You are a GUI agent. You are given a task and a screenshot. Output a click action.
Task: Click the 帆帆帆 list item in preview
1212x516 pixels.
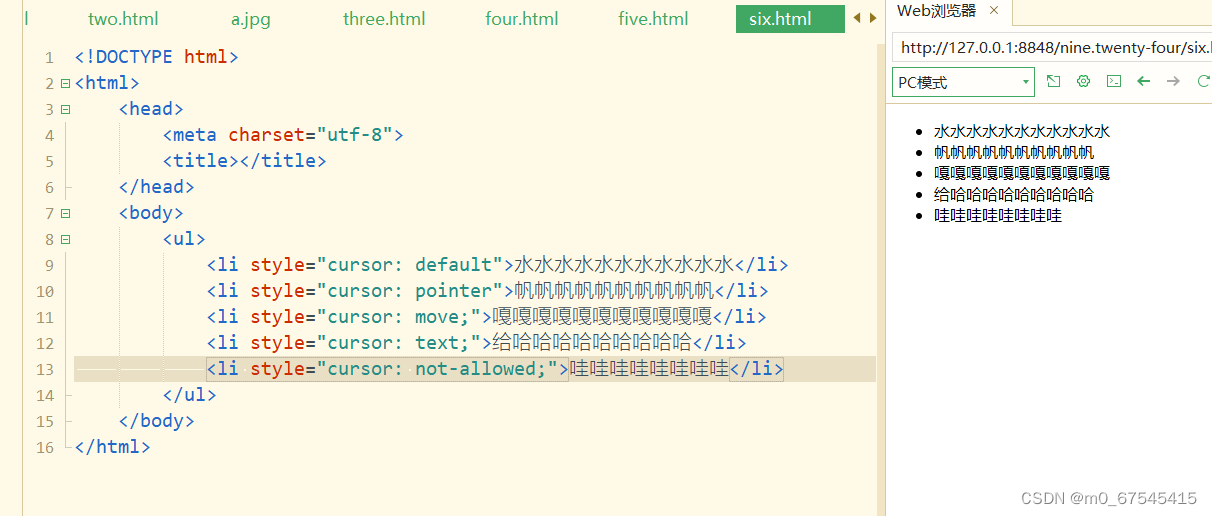(1014, 152)
